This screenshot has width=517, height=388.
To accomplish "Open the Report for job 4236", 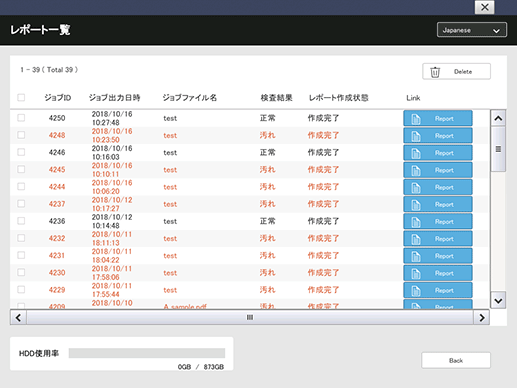I will (x=438, y=221).
